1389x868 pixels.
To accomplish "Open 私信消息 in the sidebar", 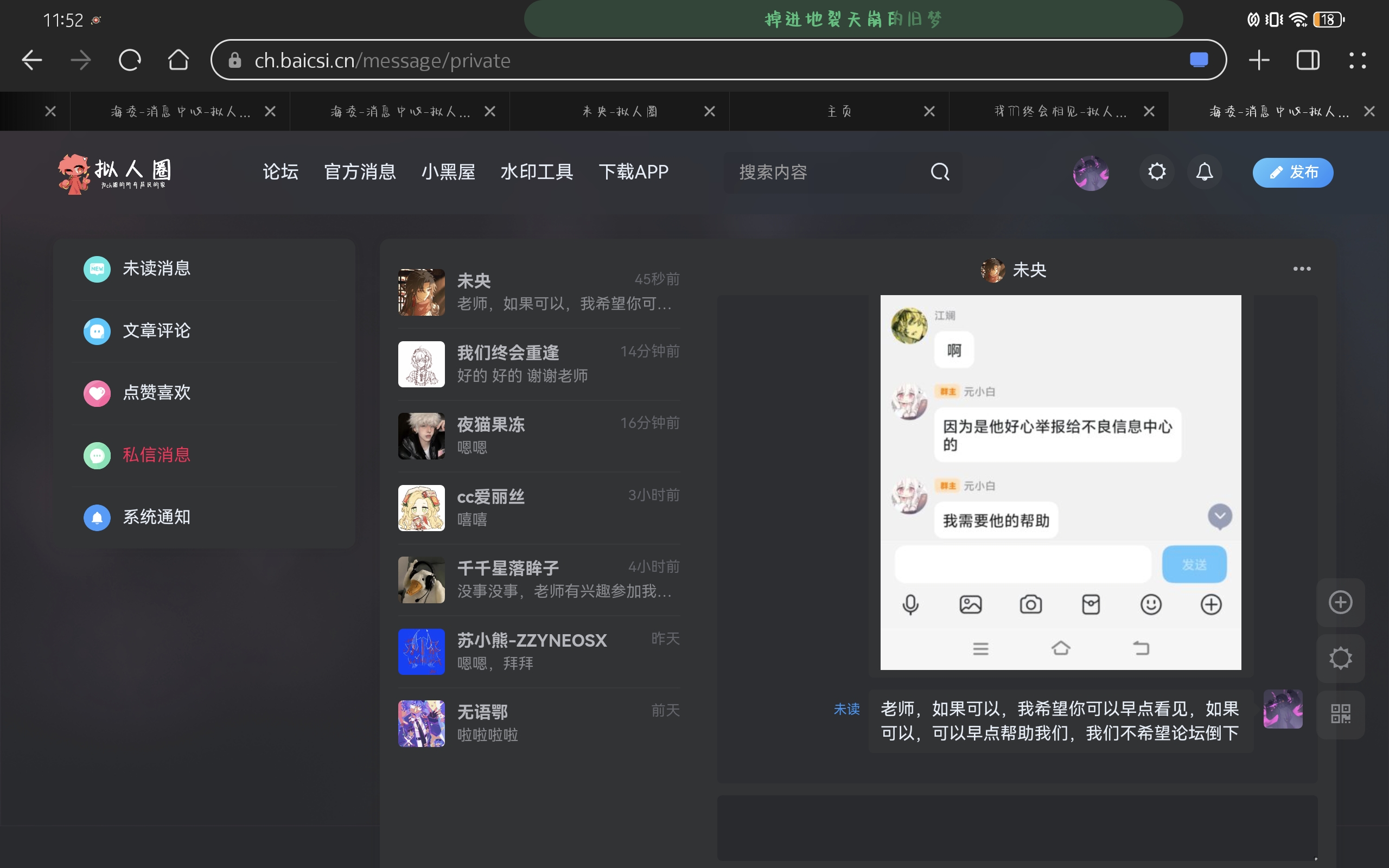I will [x=156, y=455].
